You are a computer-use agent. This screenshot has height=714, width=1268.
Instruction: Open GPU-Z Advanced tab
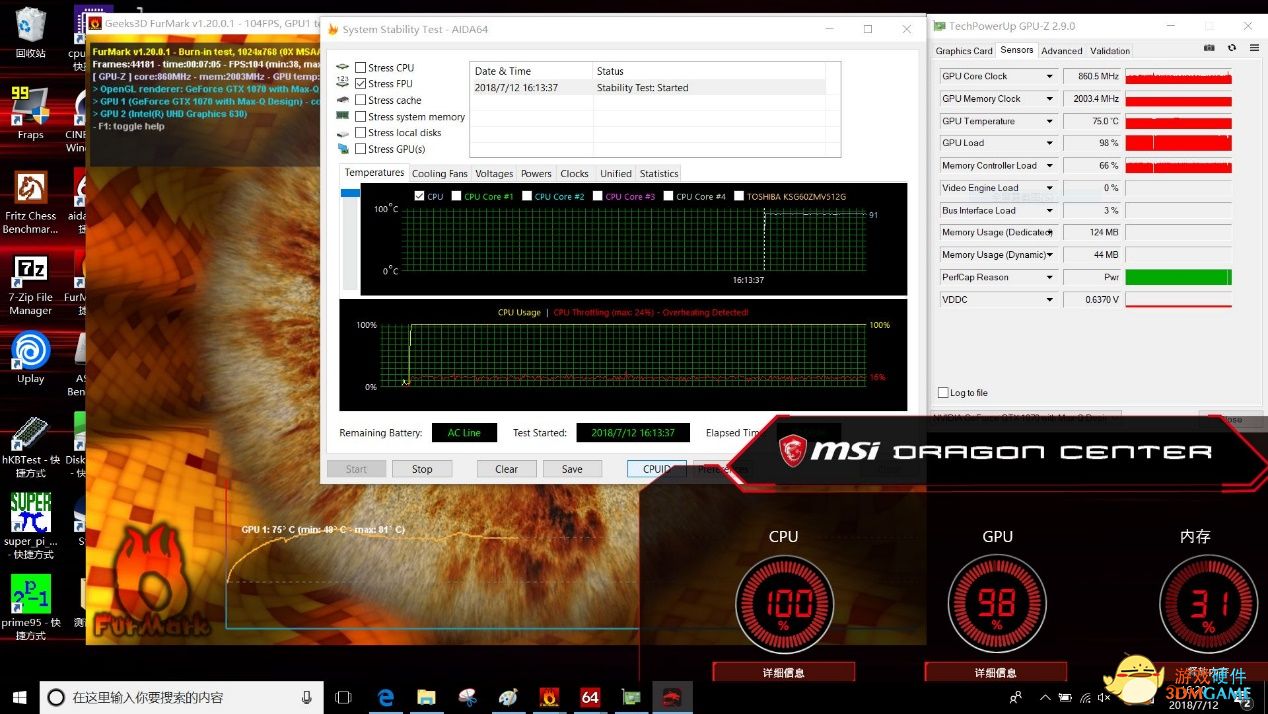coord(1061,51)
